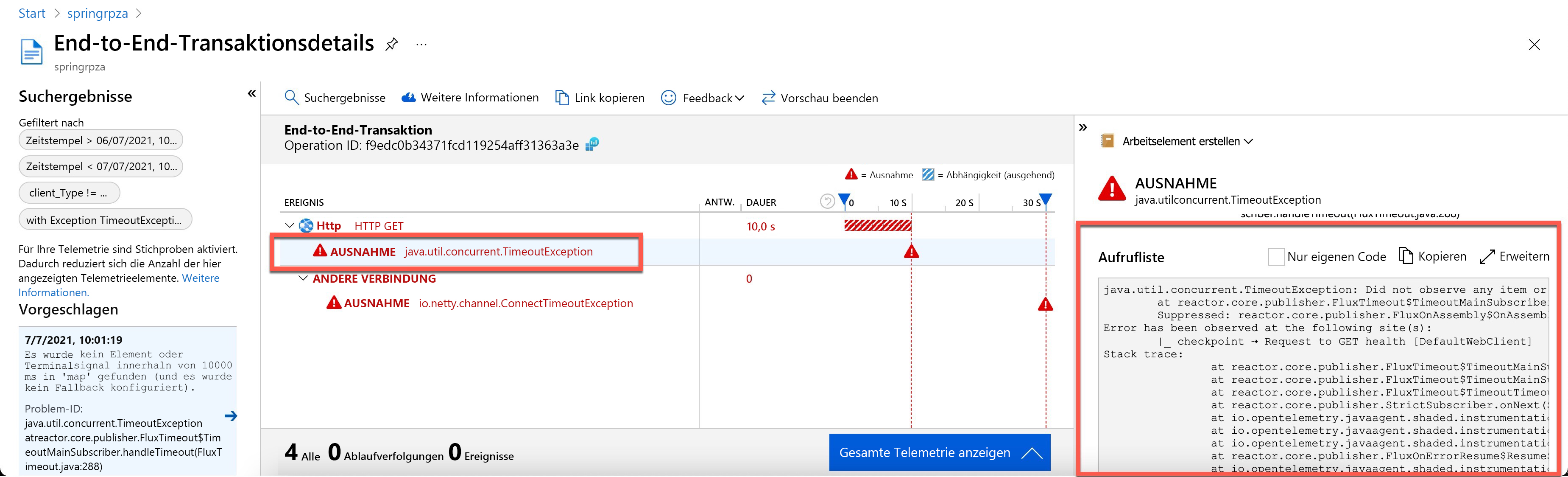Navigate to the springrpza breadcrumb link
Viewport: 1568px width, 477px height.
click(x=98, y=13)
